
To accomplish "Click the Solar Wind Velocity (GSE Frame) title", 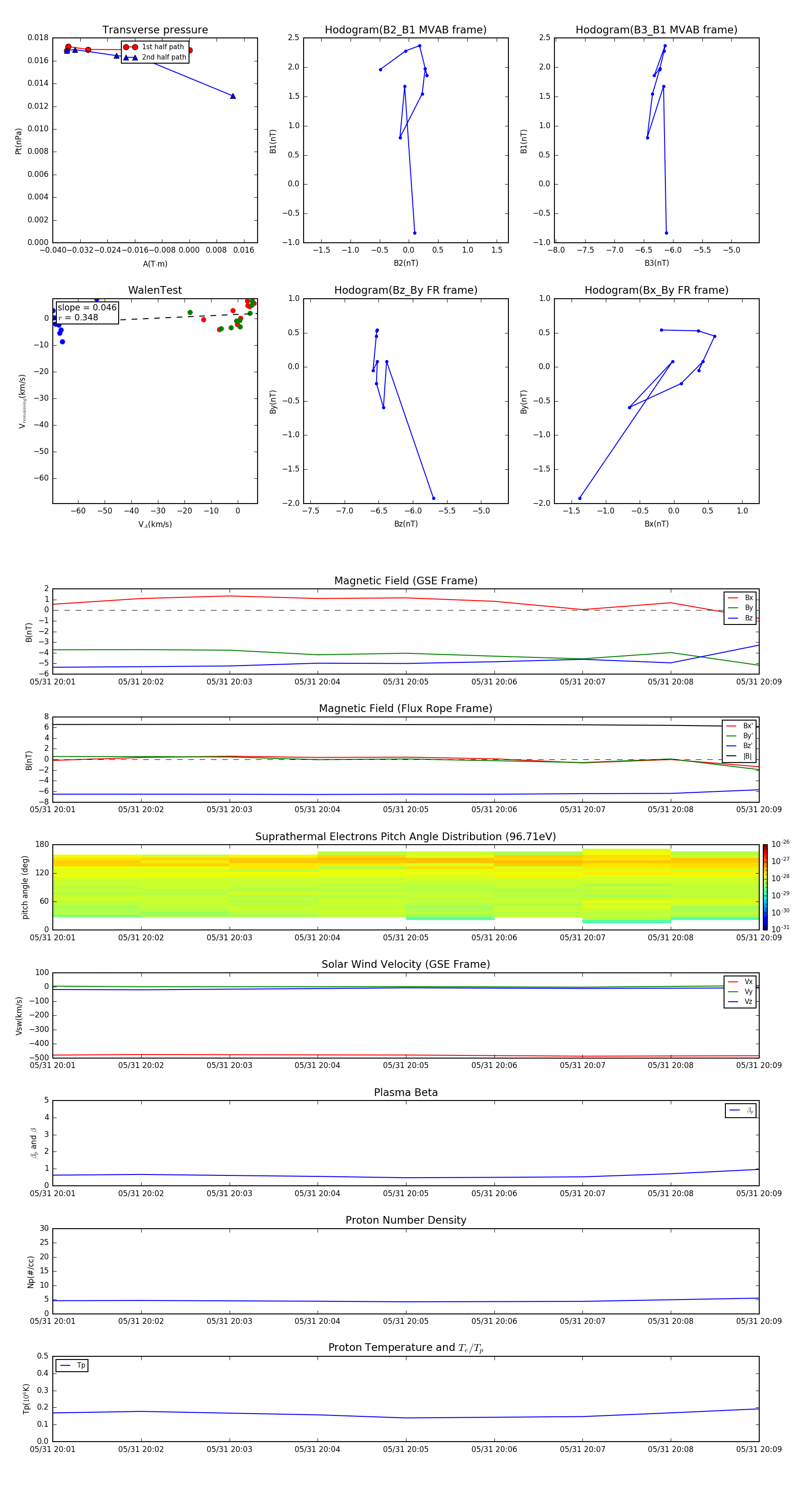I will (406, 964).
